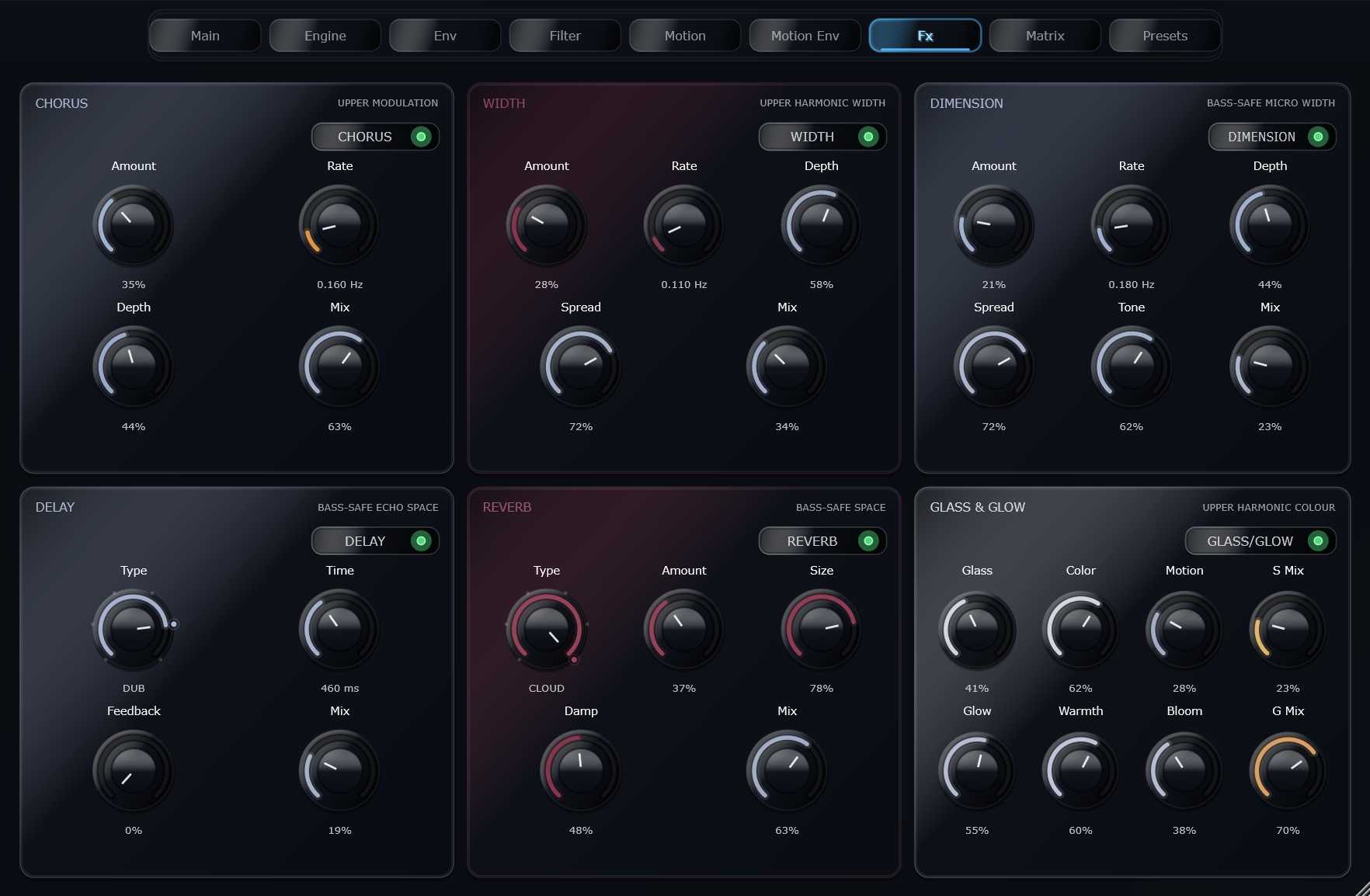The image size is (1370, 896).
Task: Click the Color knob at 62%
Action: coord(1080,629)
